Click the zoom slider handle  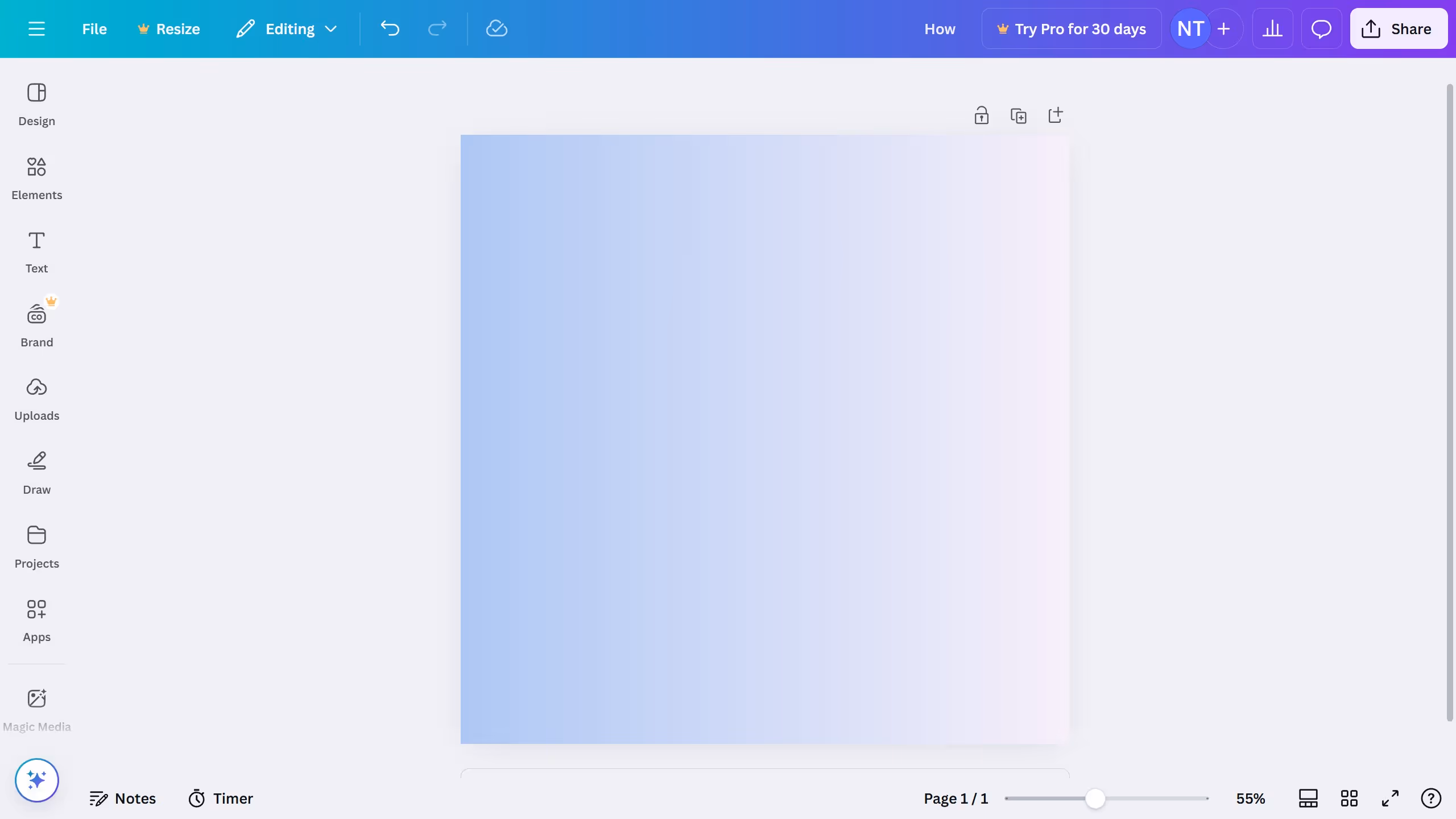coord(1095,798)
